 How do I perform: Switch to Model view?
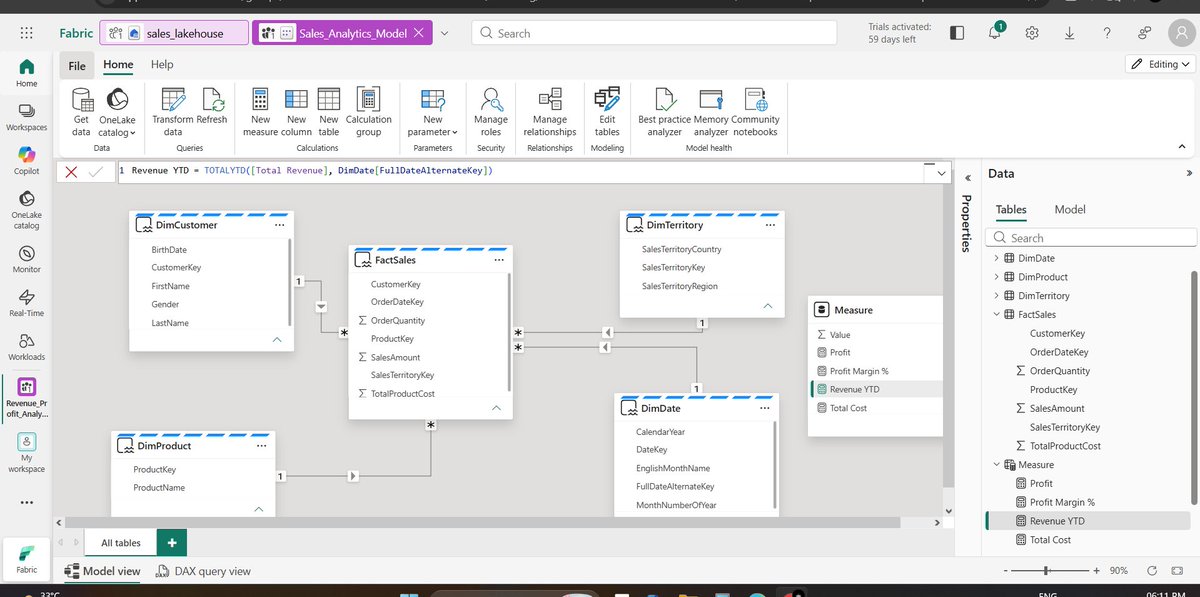(103, 571)
